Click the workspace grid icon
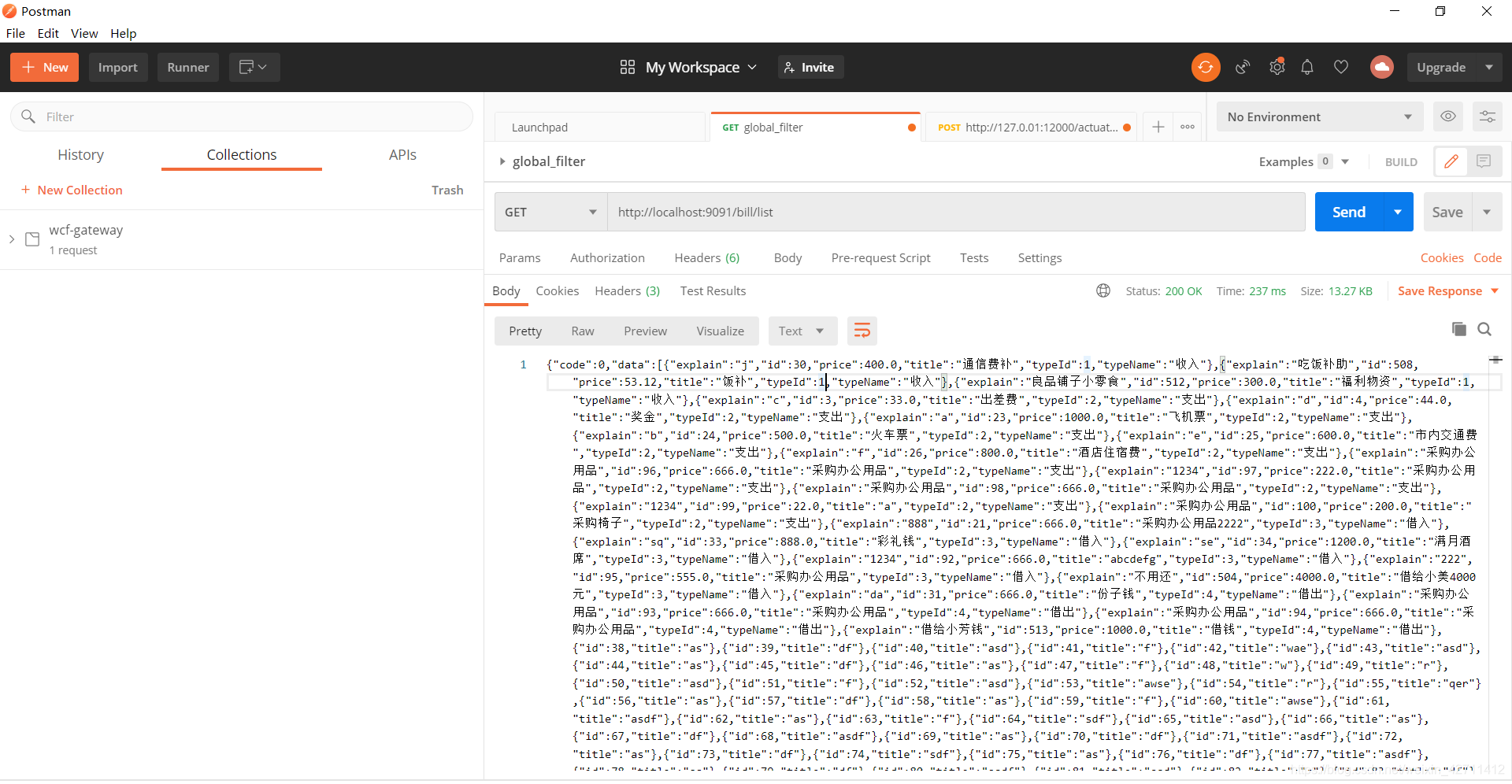The image size is (1512, 784). tap(627, 68)
